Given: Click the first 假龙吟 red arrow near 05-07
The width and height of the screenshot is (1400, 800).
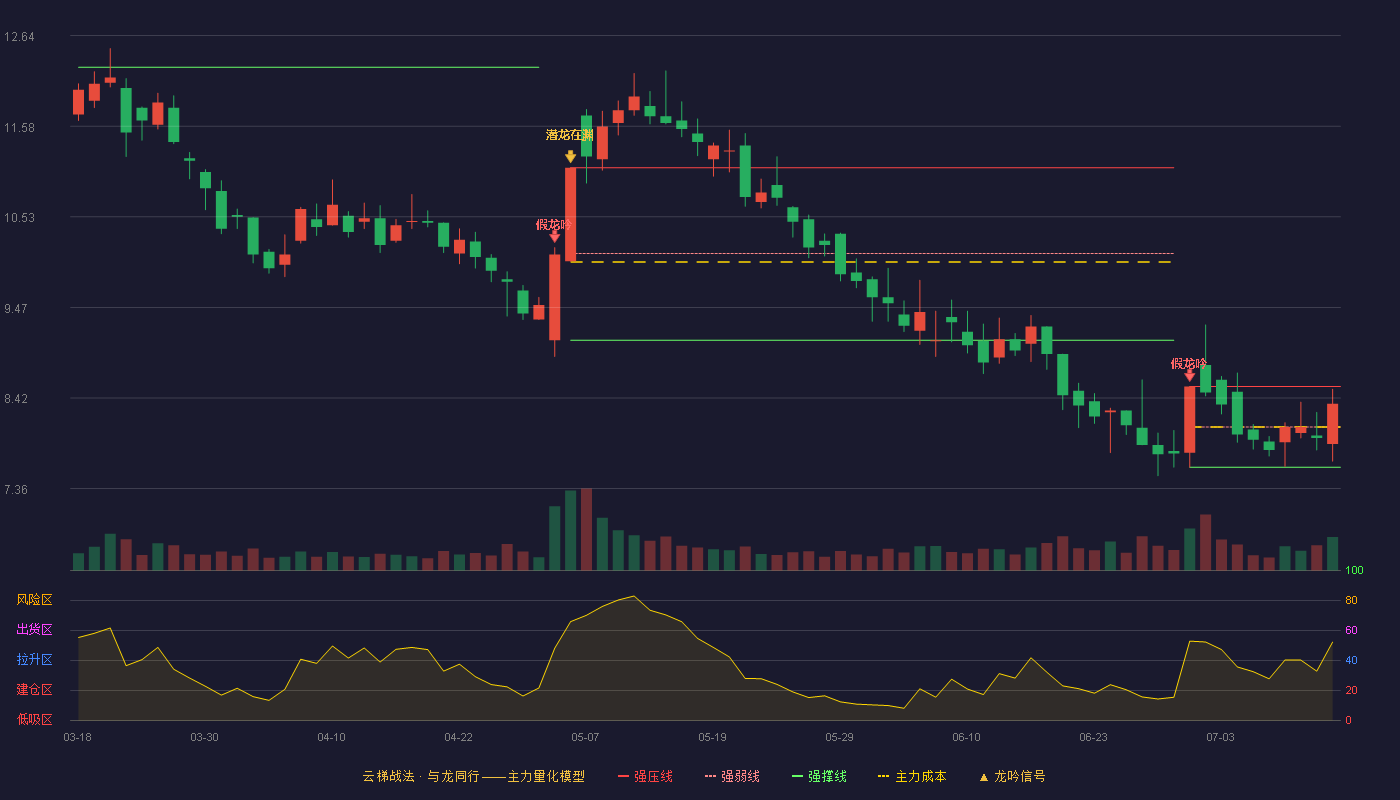Looking at the screenshot, I should [554, 237].
